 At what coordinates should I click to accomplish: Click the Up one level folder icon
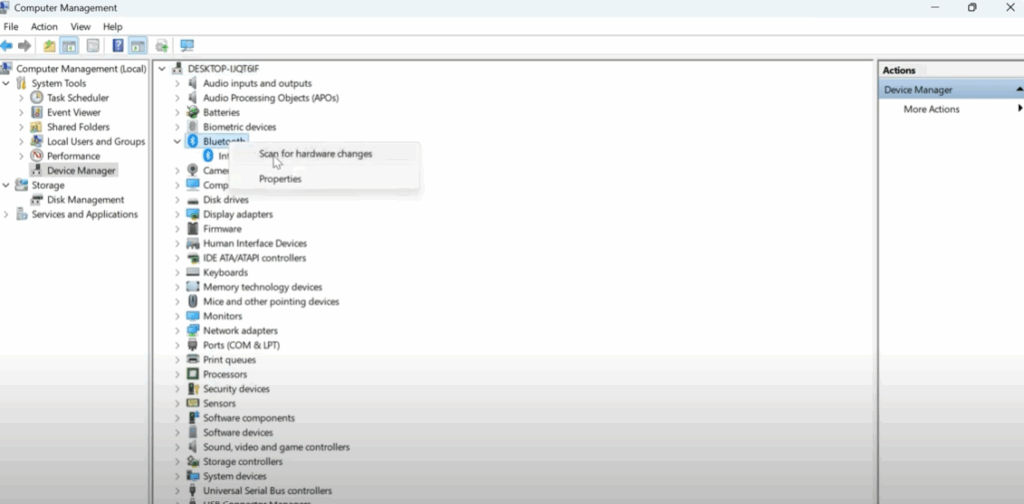tap(49, 46)
